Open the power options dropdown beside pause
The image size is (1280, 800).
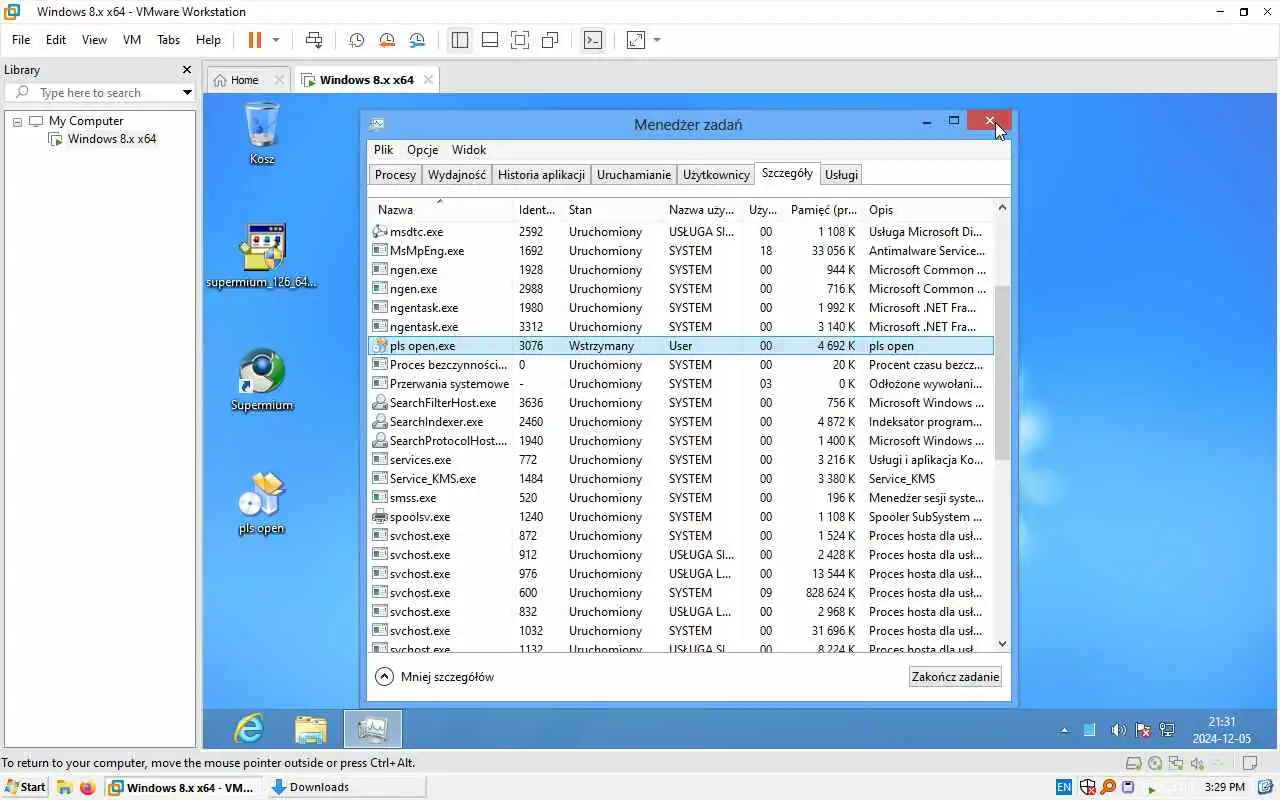click(276, 40)
